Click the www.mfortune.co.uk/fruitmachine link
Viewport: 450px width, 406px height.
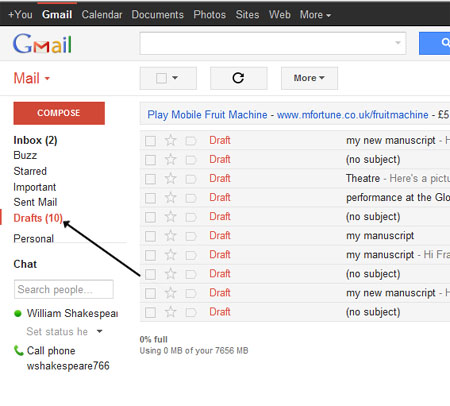tap(353, 115)
